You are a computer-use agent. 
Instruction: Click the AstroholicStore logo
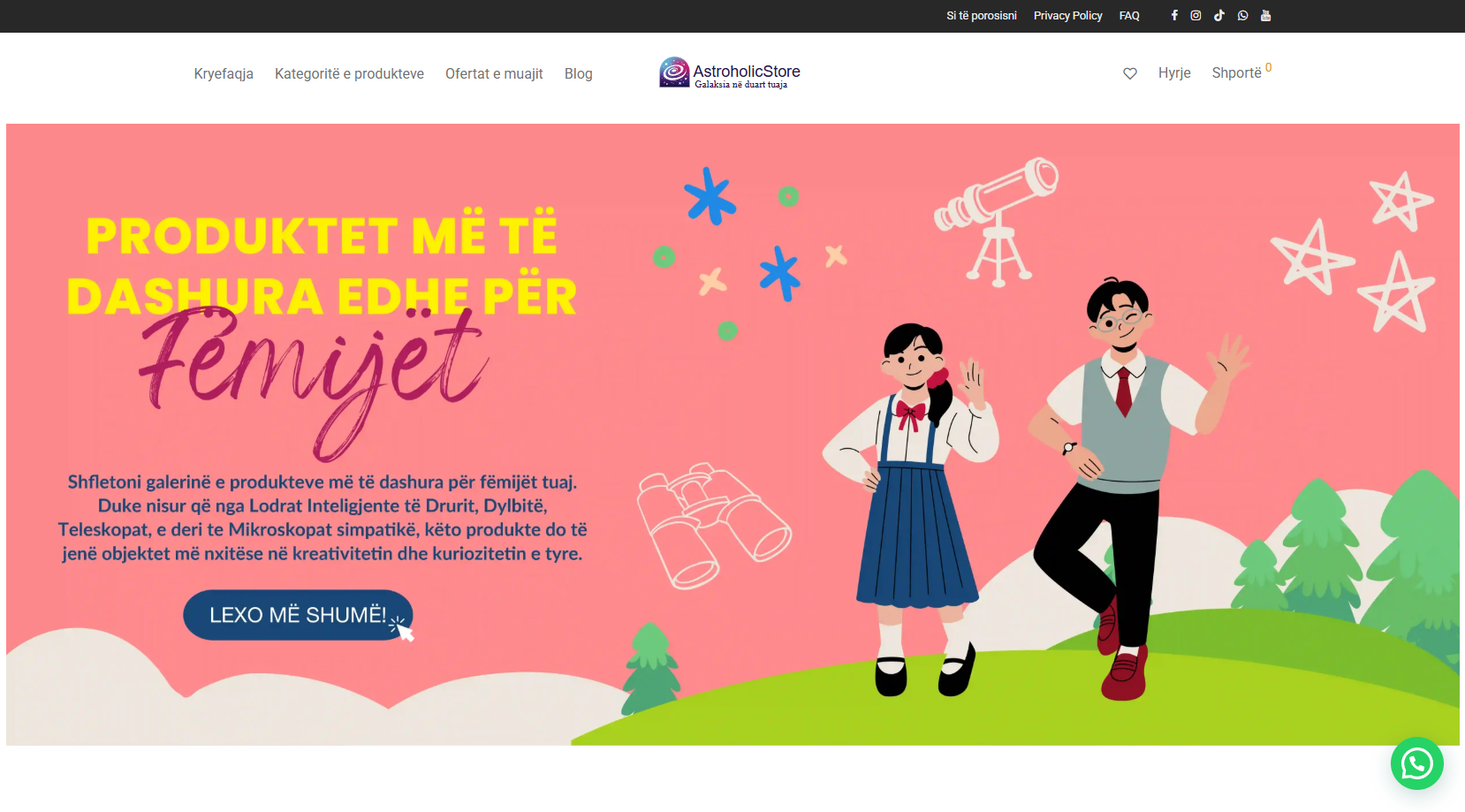click(x=730, y=72)
